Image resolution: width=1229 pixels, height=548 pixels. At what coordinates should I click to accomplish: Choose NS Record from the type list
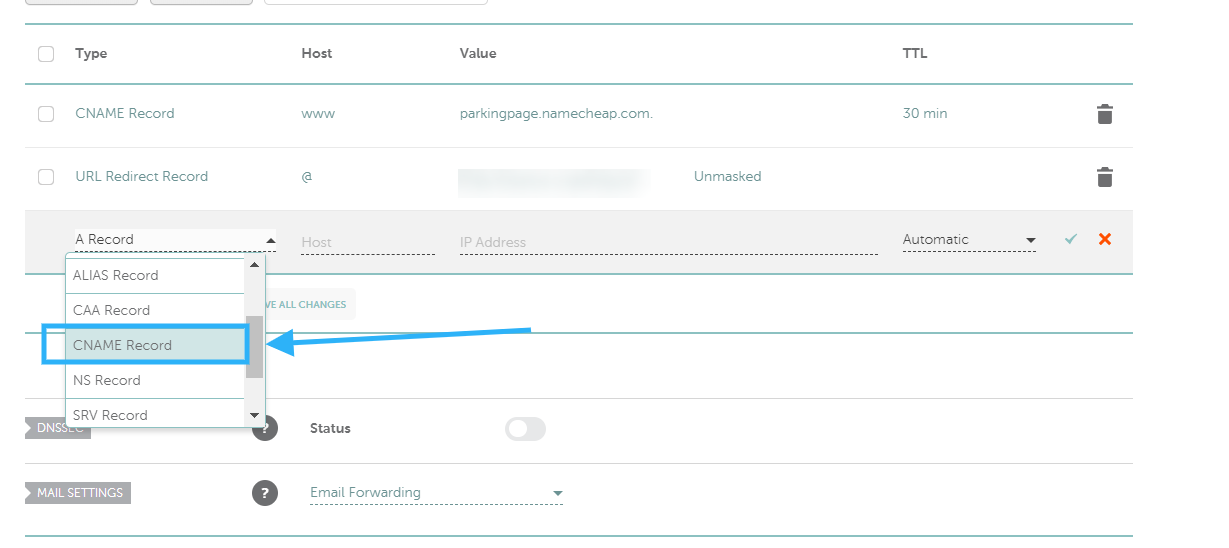(146, 380)
